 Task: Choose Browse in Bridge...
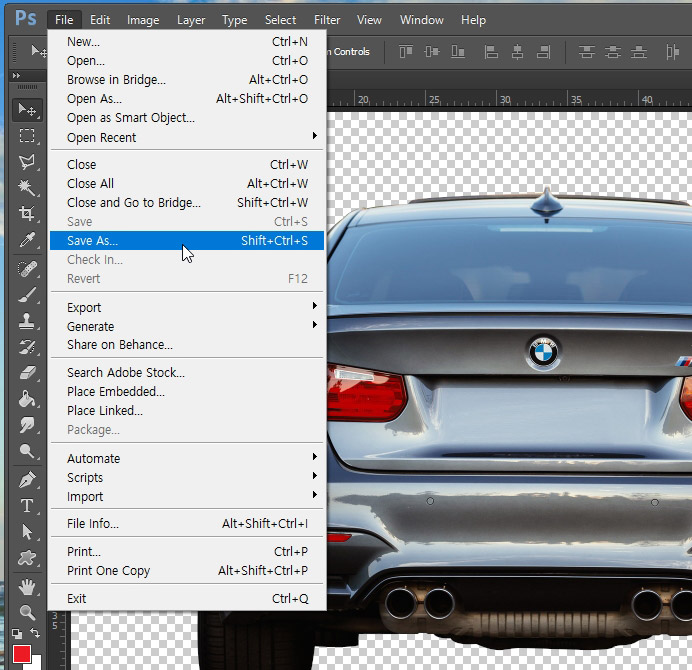187,79
